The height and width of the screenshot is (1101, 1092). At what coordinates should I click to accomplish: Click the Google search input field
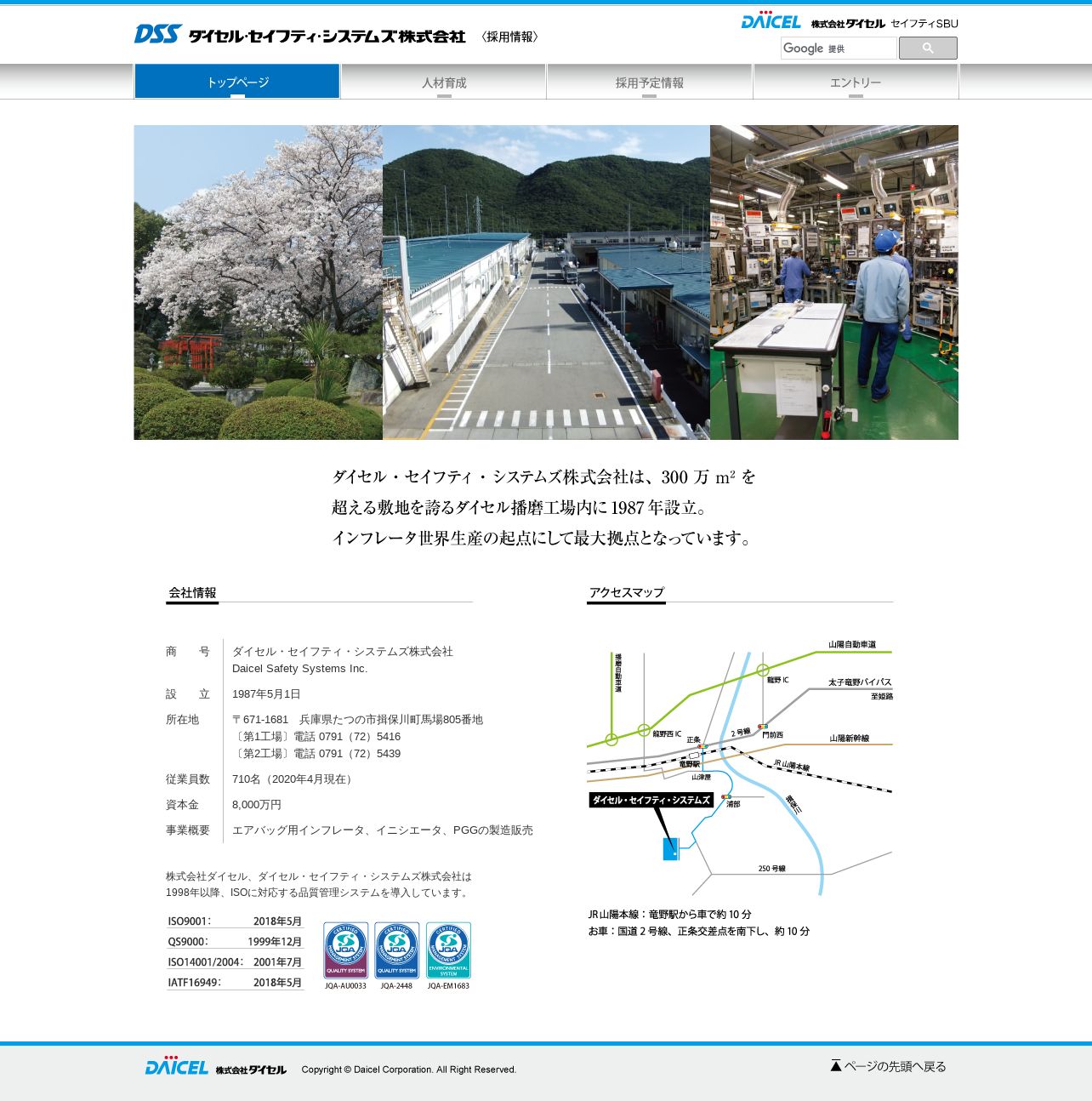(x=839, y=48)
